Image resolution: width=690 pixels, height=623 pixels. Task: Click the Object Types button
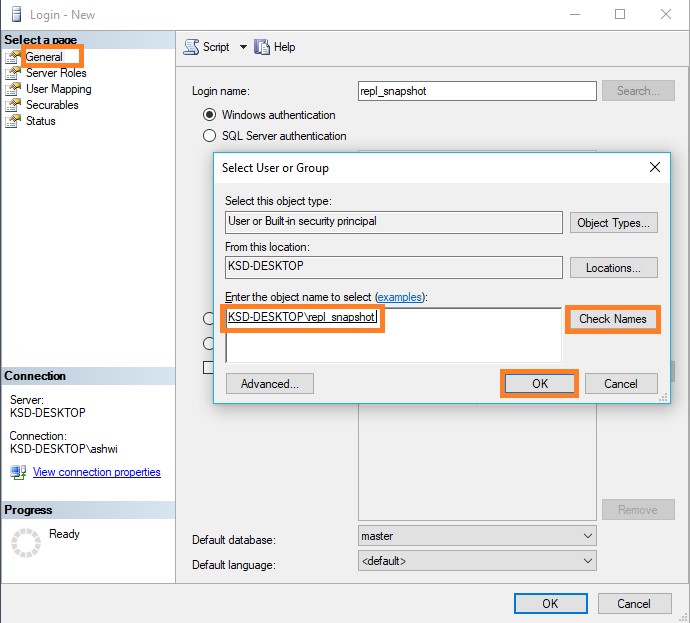pos(613,223)
